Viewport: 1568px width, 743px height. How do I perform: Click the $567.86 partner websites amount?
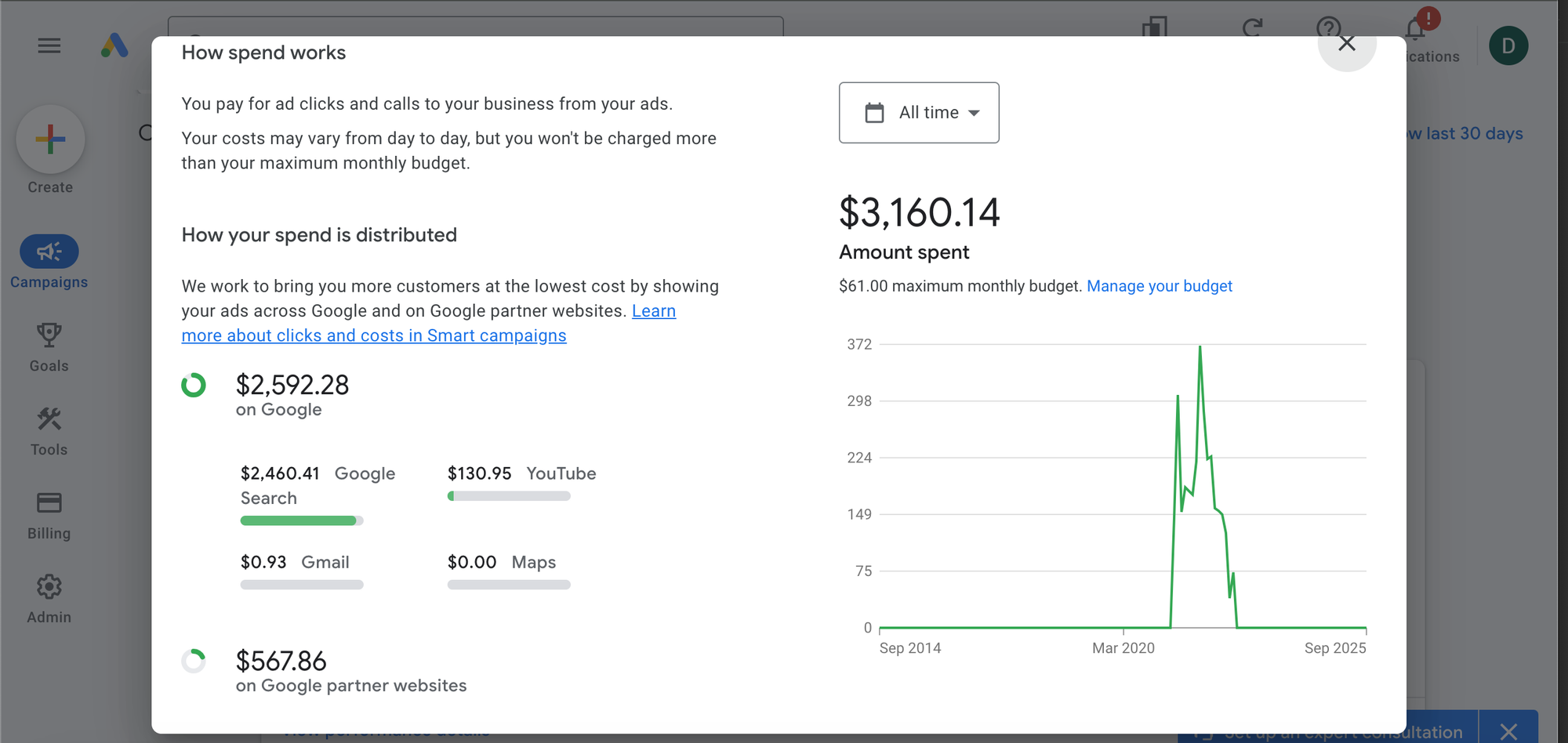pyautogui.click(x=281, y=661)
